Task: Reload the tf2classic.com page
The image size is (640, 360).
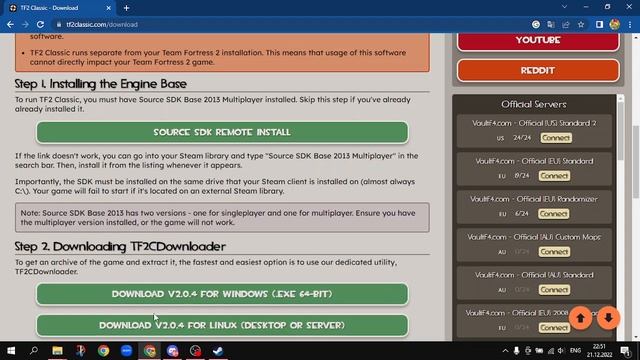Action: point(40,24)
